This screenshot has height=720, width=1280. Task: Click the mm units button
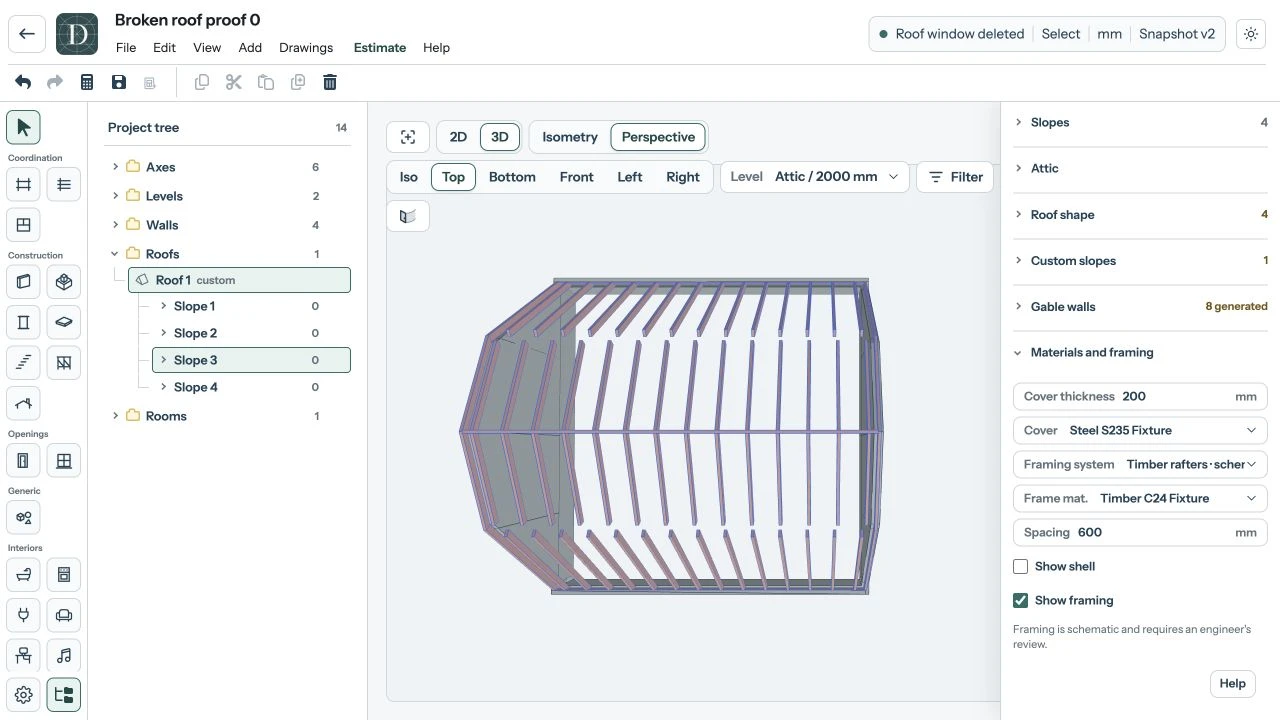pyautogui.click(x=1110, y=34)
